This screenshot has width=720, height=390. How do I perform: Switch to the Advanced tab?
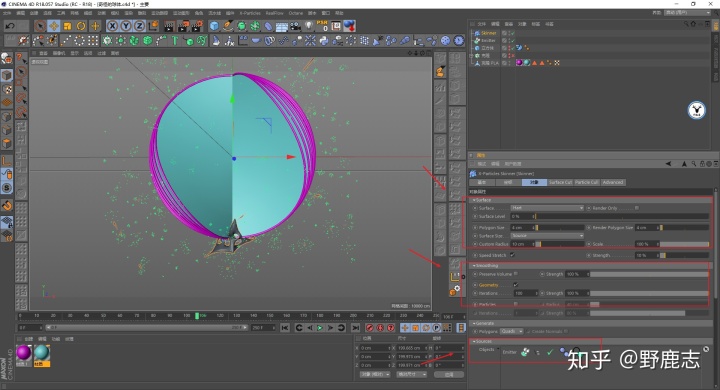613,182
